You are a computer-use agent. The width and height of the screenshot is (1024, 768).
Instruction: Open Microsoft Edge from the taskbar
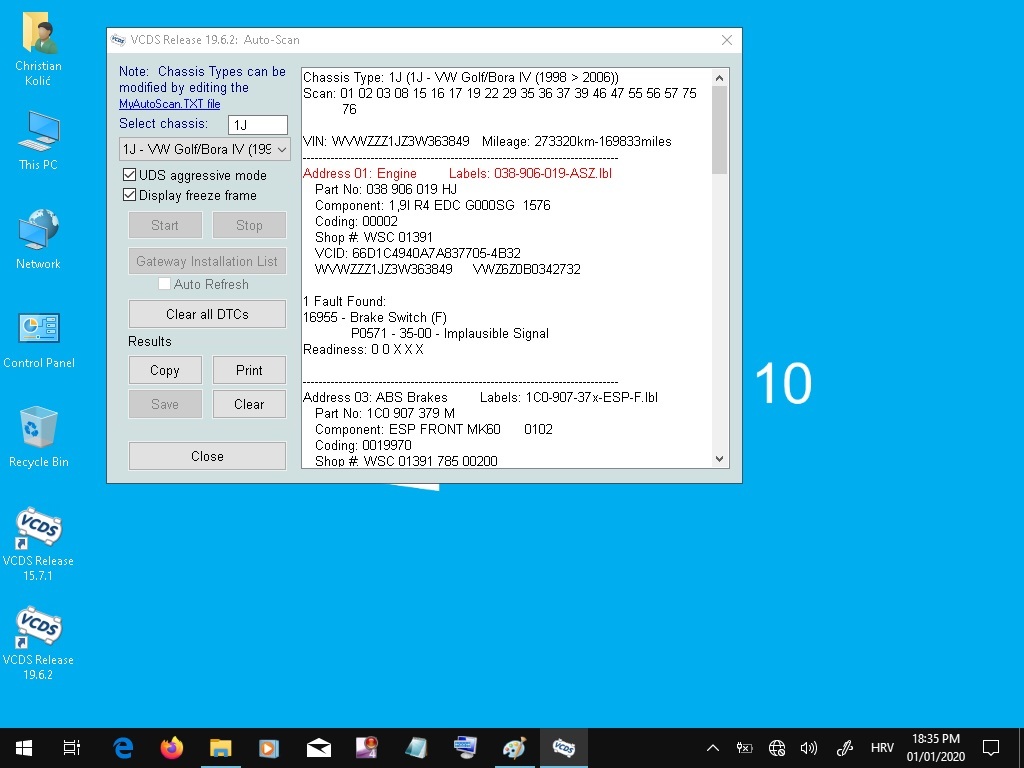click(123, 748)
